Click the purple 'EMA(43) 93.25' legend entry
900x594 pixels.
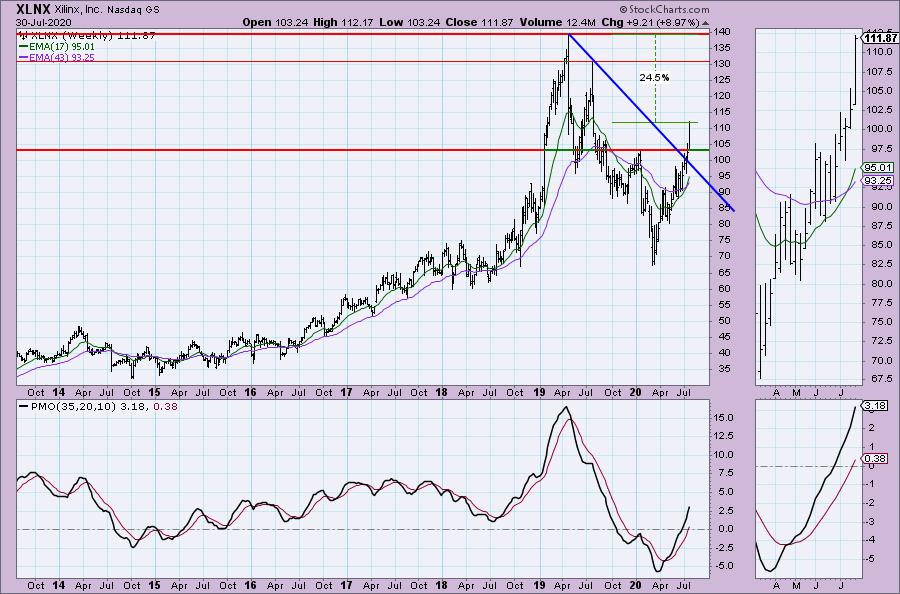(x=57, y=57)
